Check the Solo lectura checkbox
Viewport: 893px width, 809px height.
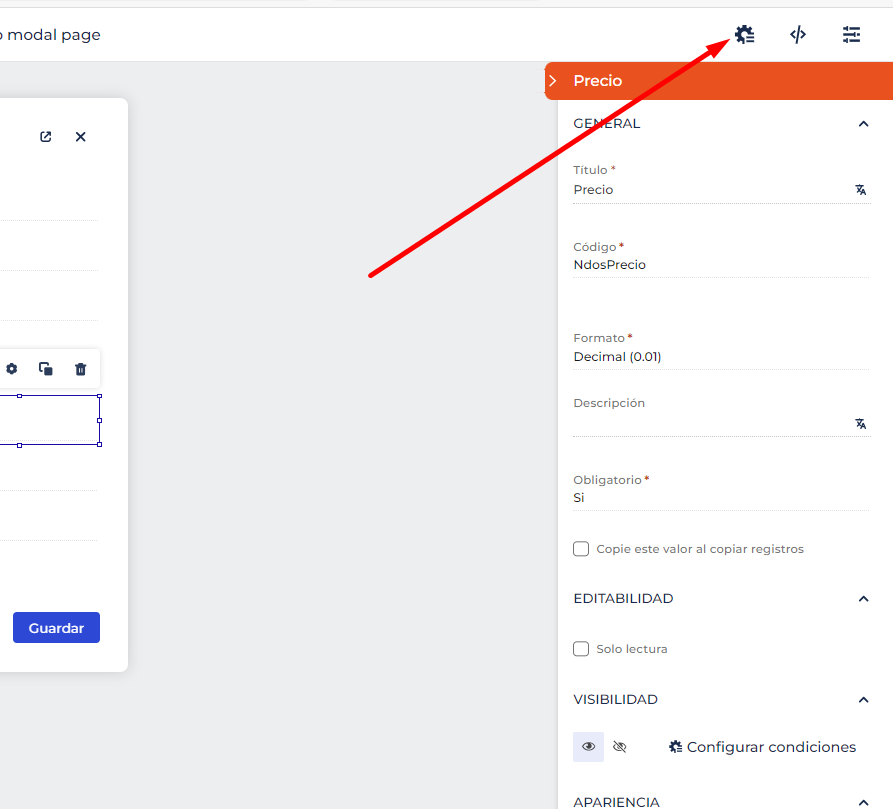pyautogui.click(x=581, y=649)
